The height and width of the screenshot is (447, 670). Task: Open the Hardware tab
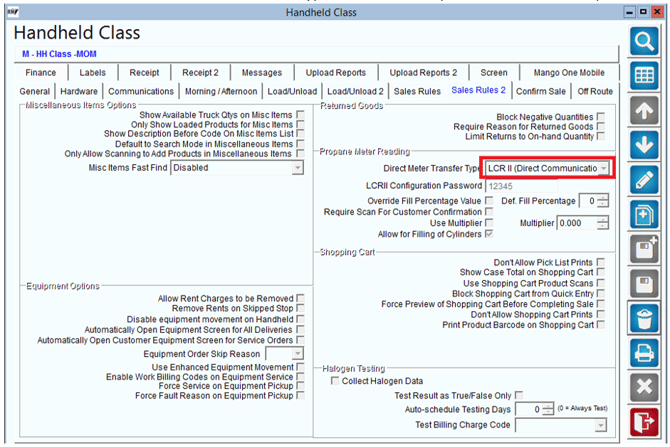point(79,91)
